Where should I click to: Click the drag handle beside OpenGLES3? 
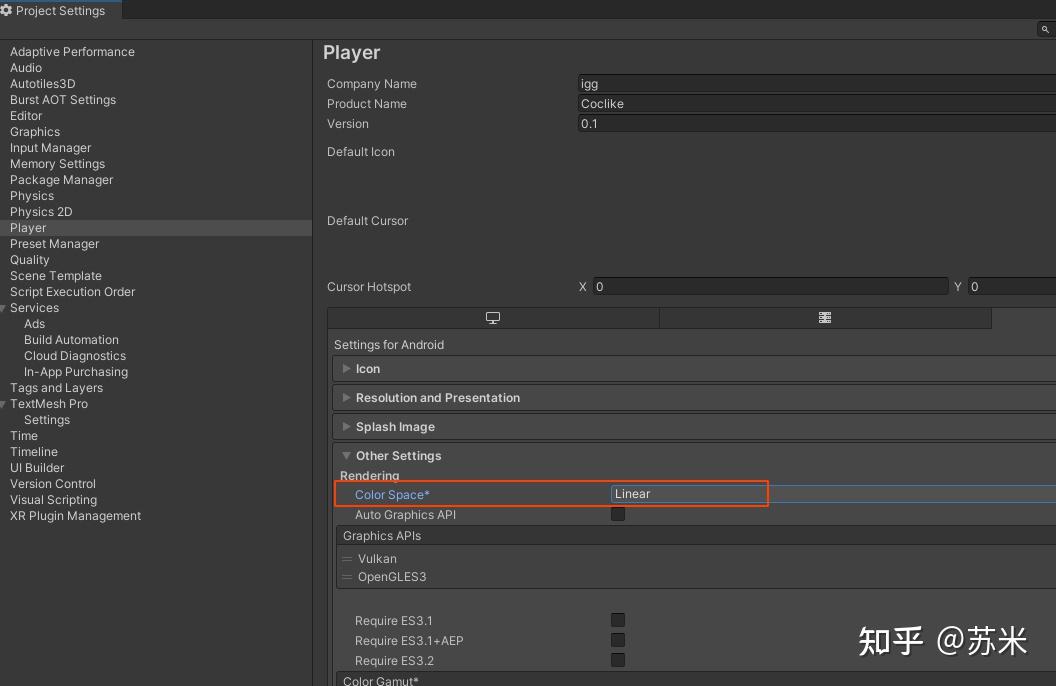coord(347,577)
